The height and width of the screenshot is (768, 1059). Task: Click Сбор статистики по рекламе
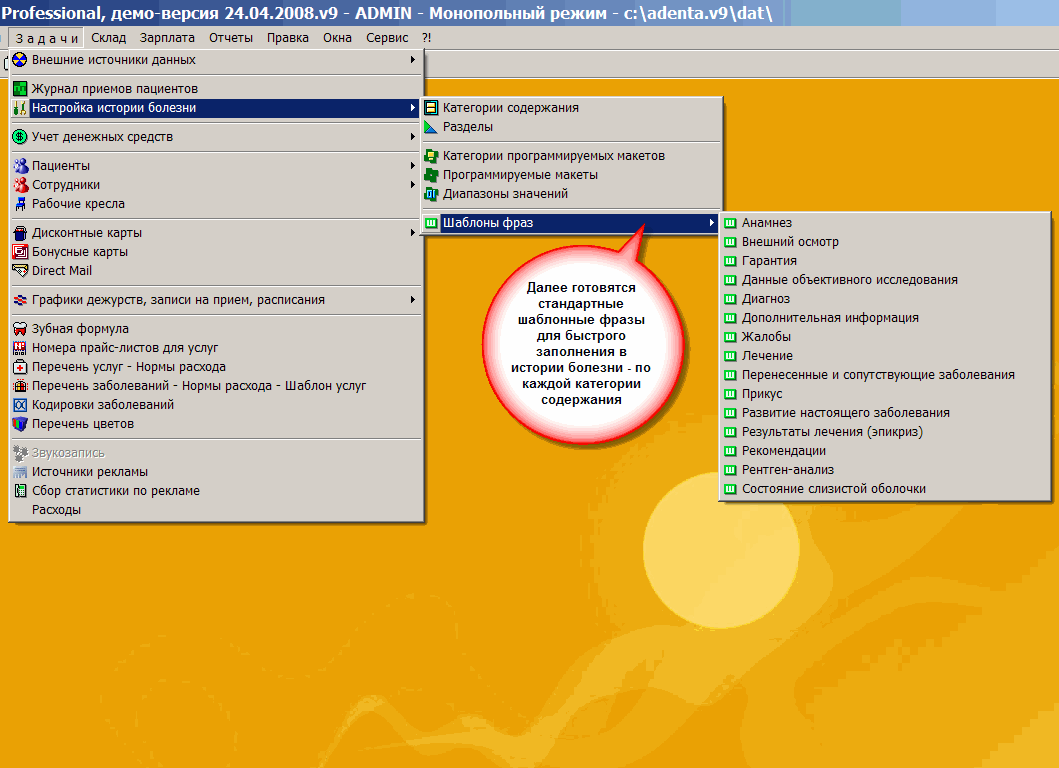[x=115, y=491]
